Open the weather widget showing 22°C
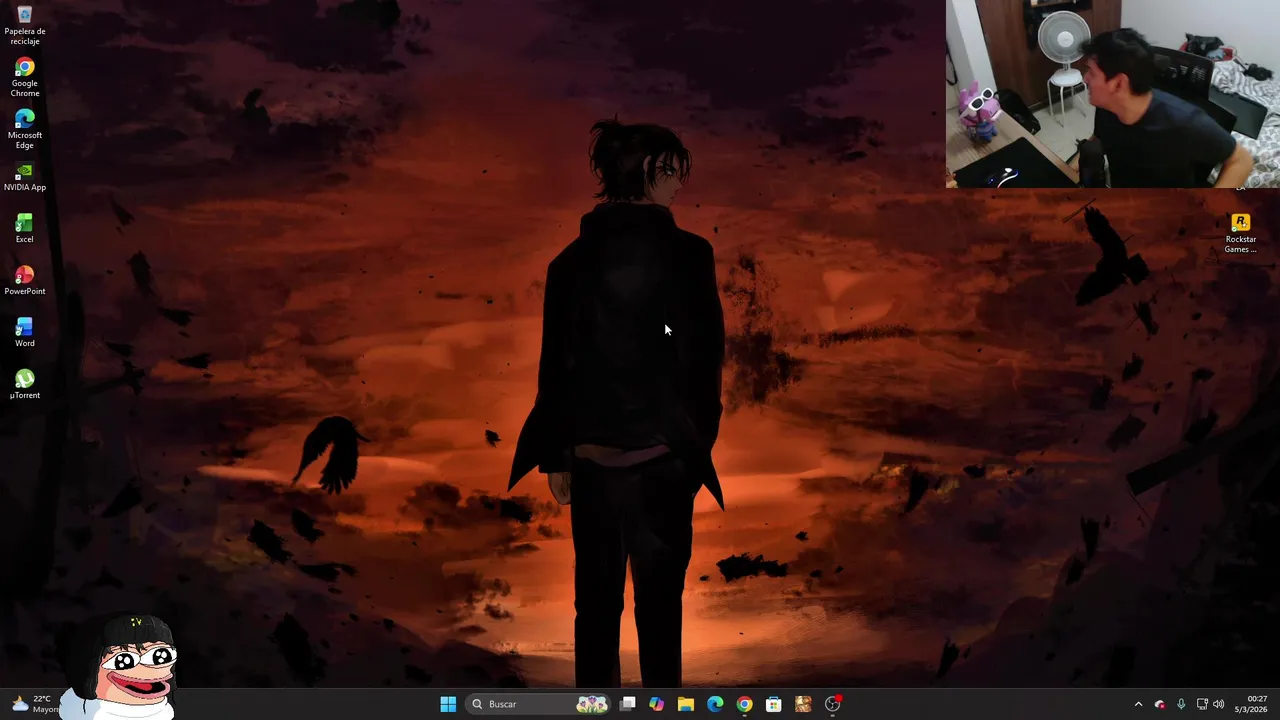Viewport: 1280px width, 720px height. point(33,704)
